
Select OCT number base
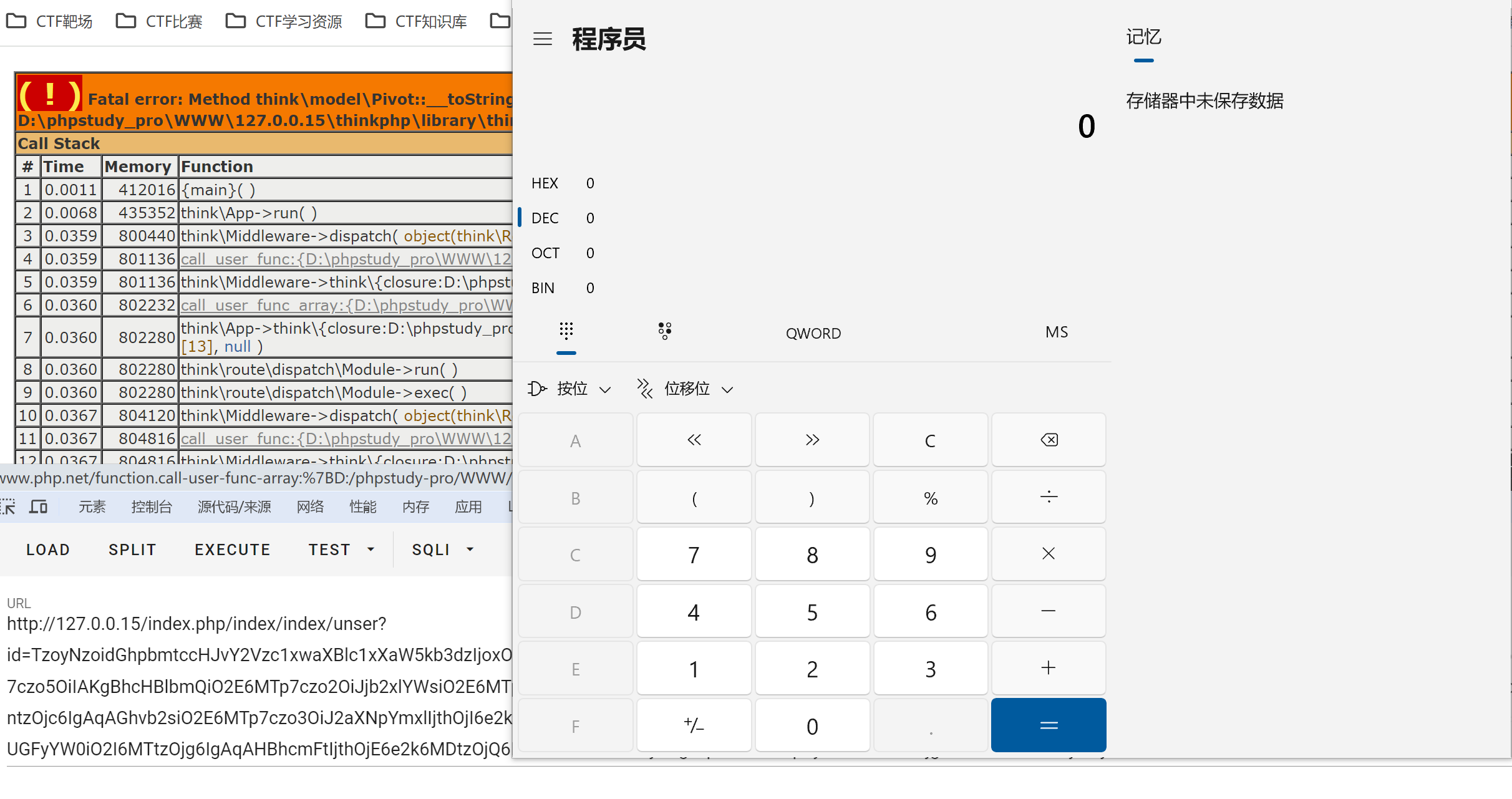coord(563,253)
